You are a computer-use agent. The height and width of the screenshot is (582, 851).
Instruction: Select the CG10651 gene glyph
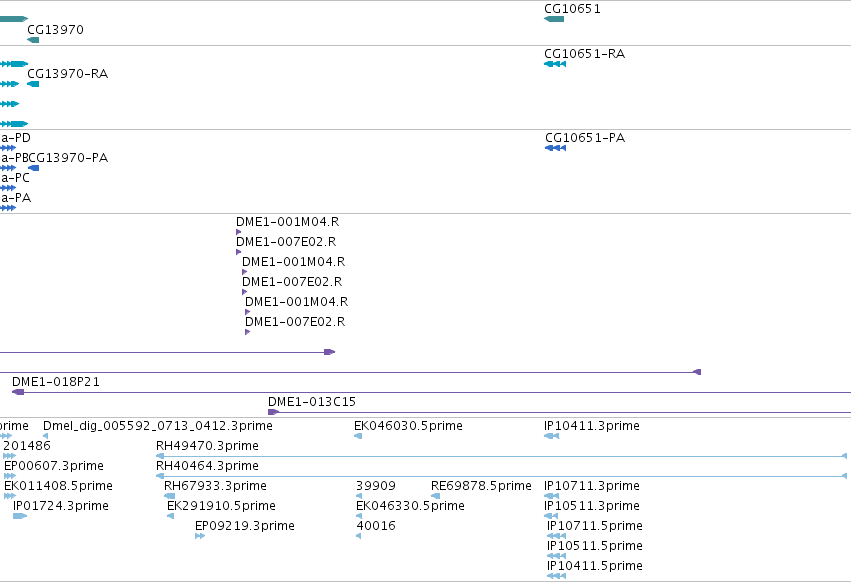[x=554, y=19]
